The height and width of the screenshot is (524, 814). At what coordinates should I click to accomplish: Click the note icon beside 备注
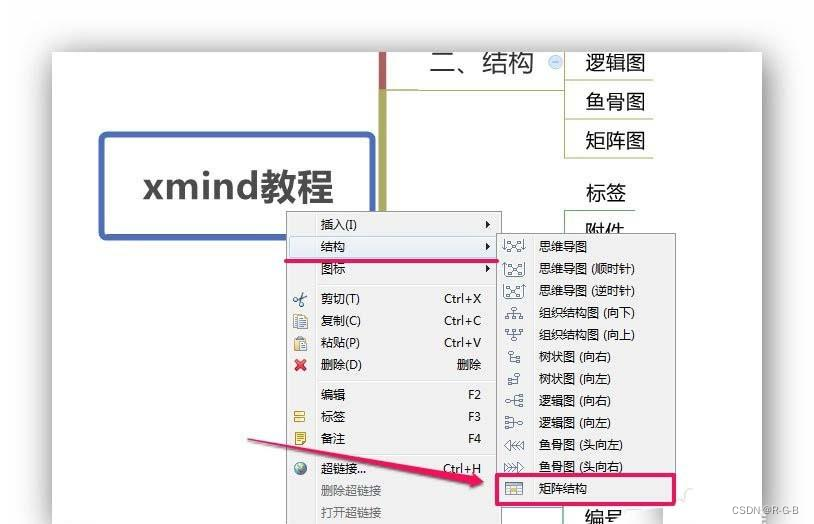pyautogui.click(x=300, y=438)
